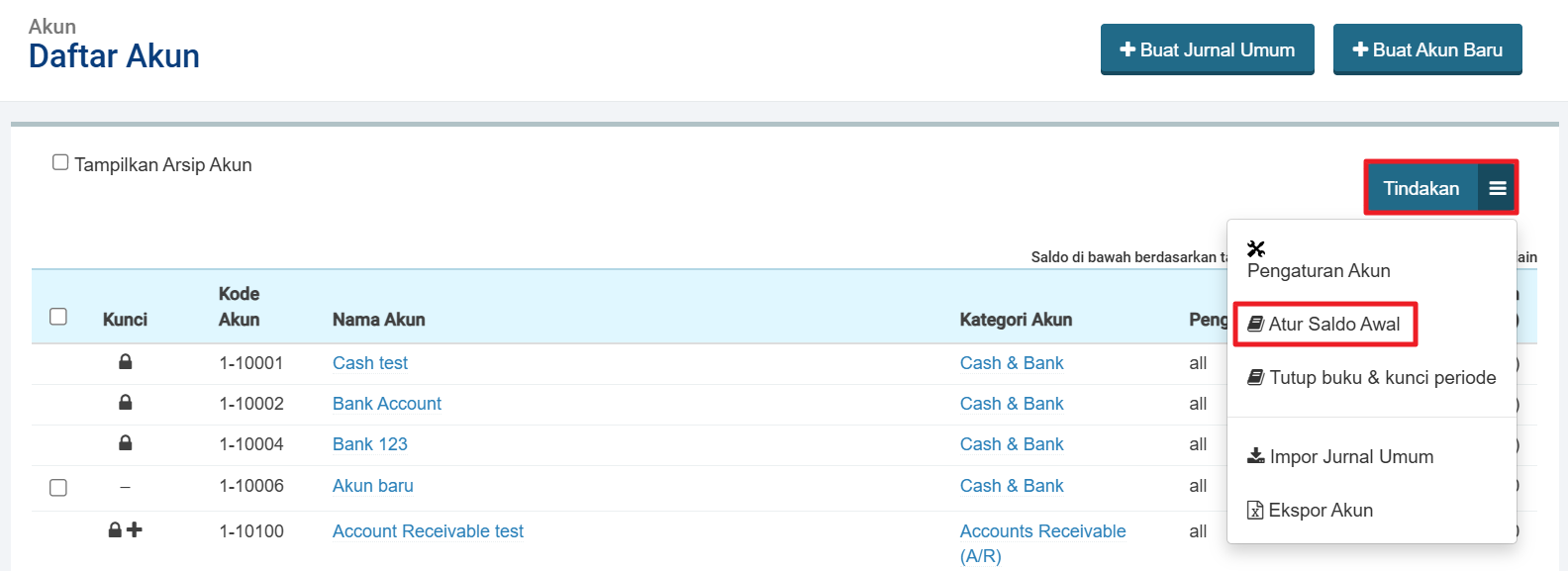The image size is (1568, 571).
Task: Toggle the Tindakan dropdown hamburger icon
Action: click(x=1497, y=188)
